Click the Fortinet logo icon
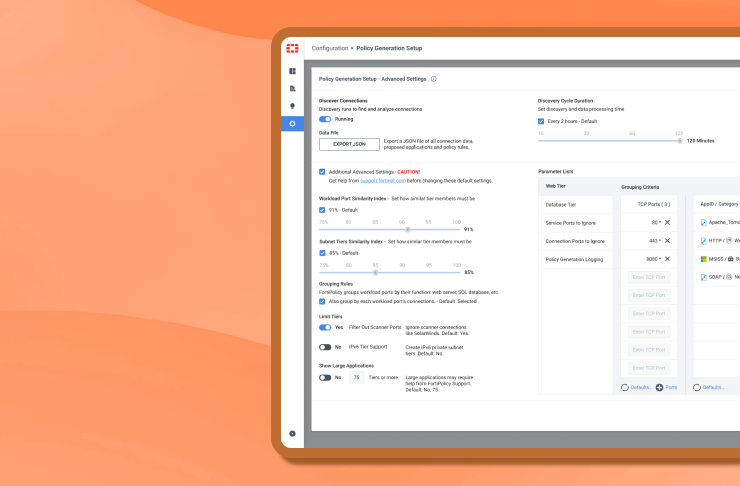This screenshot has width=740, height=486. coord(292,48)
